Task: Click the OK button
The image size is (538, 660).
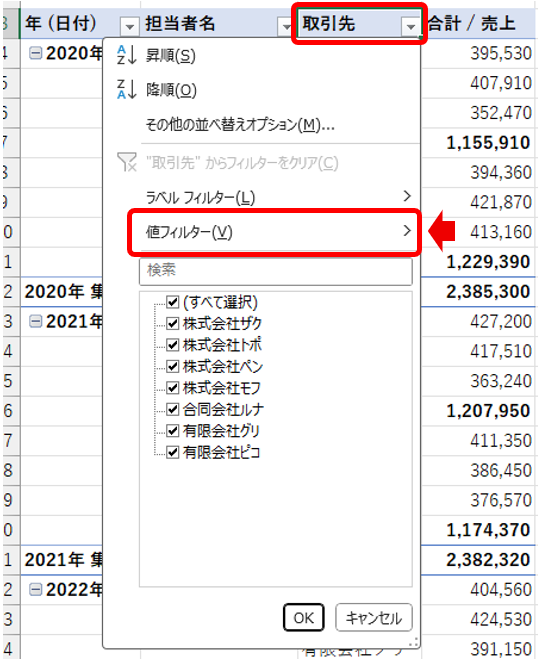Action: (304, 617)
